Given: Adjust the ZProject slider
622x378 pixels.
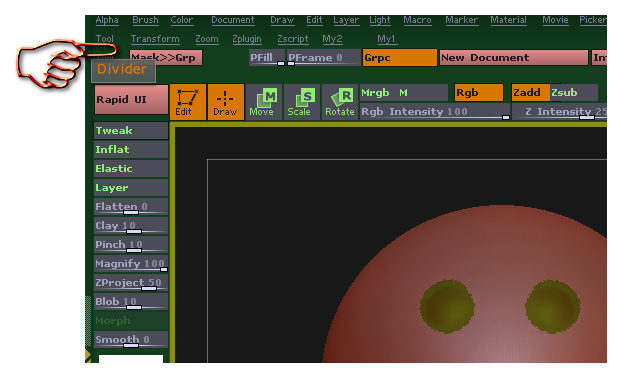Looking at the screenshot, I should point(131,283).
